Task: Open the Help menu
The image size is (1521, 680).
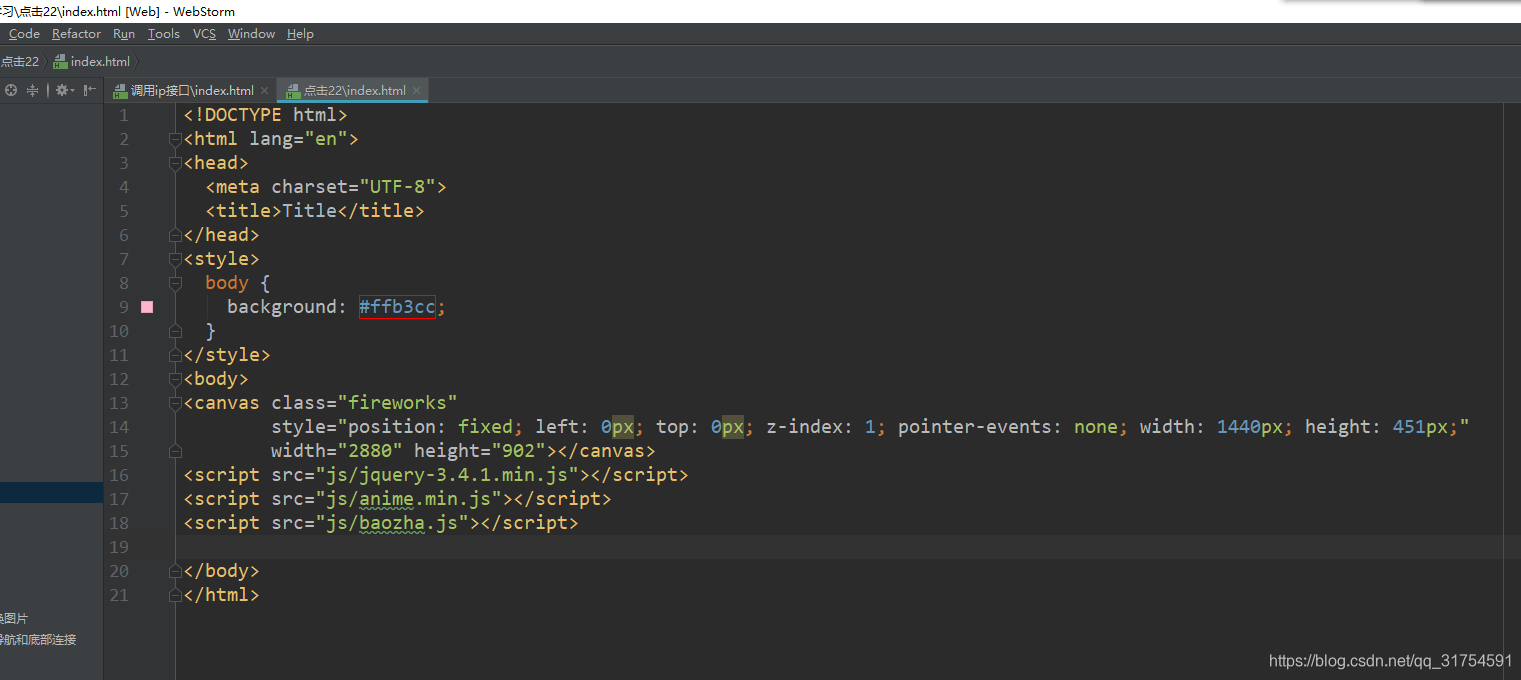Action: tap(300, 34)
